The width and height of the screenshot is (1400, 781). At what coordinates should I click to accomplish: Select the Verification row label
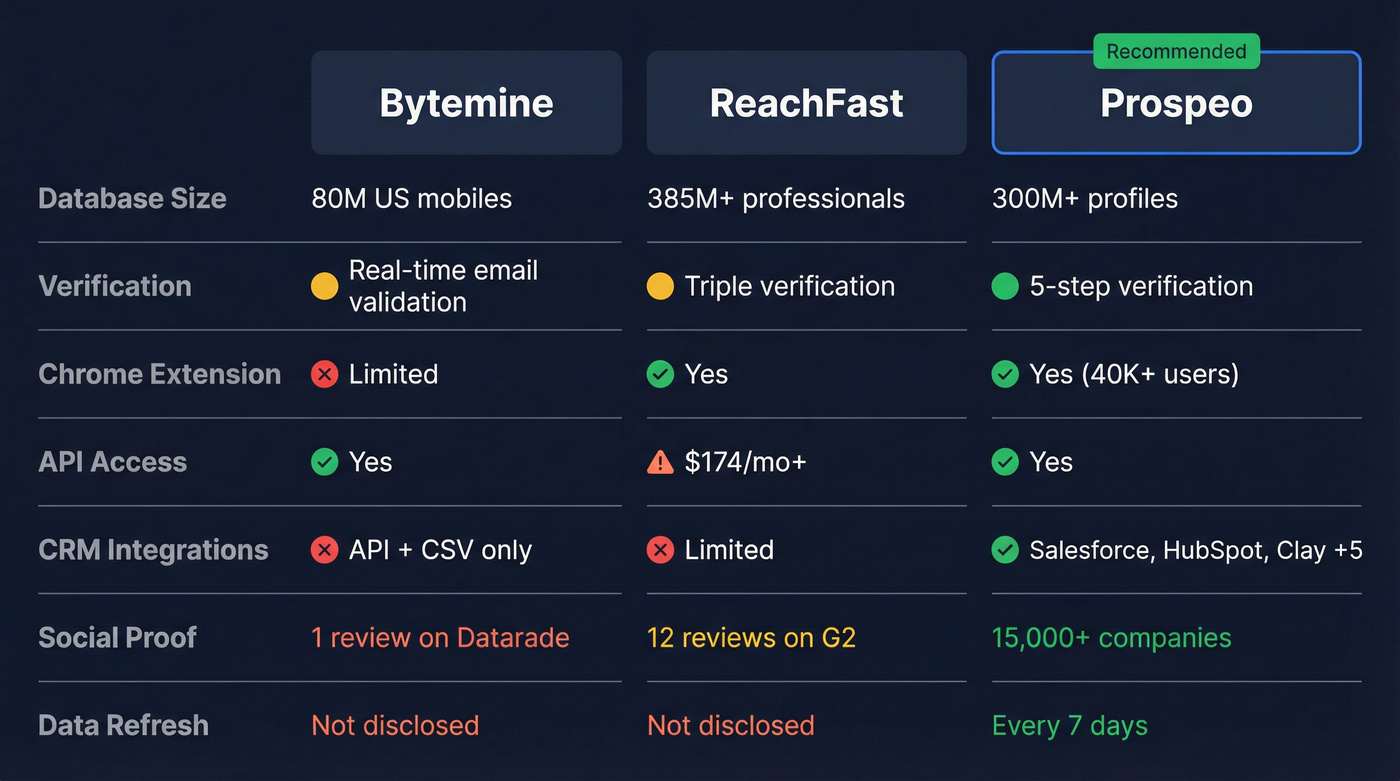point(115,286)
